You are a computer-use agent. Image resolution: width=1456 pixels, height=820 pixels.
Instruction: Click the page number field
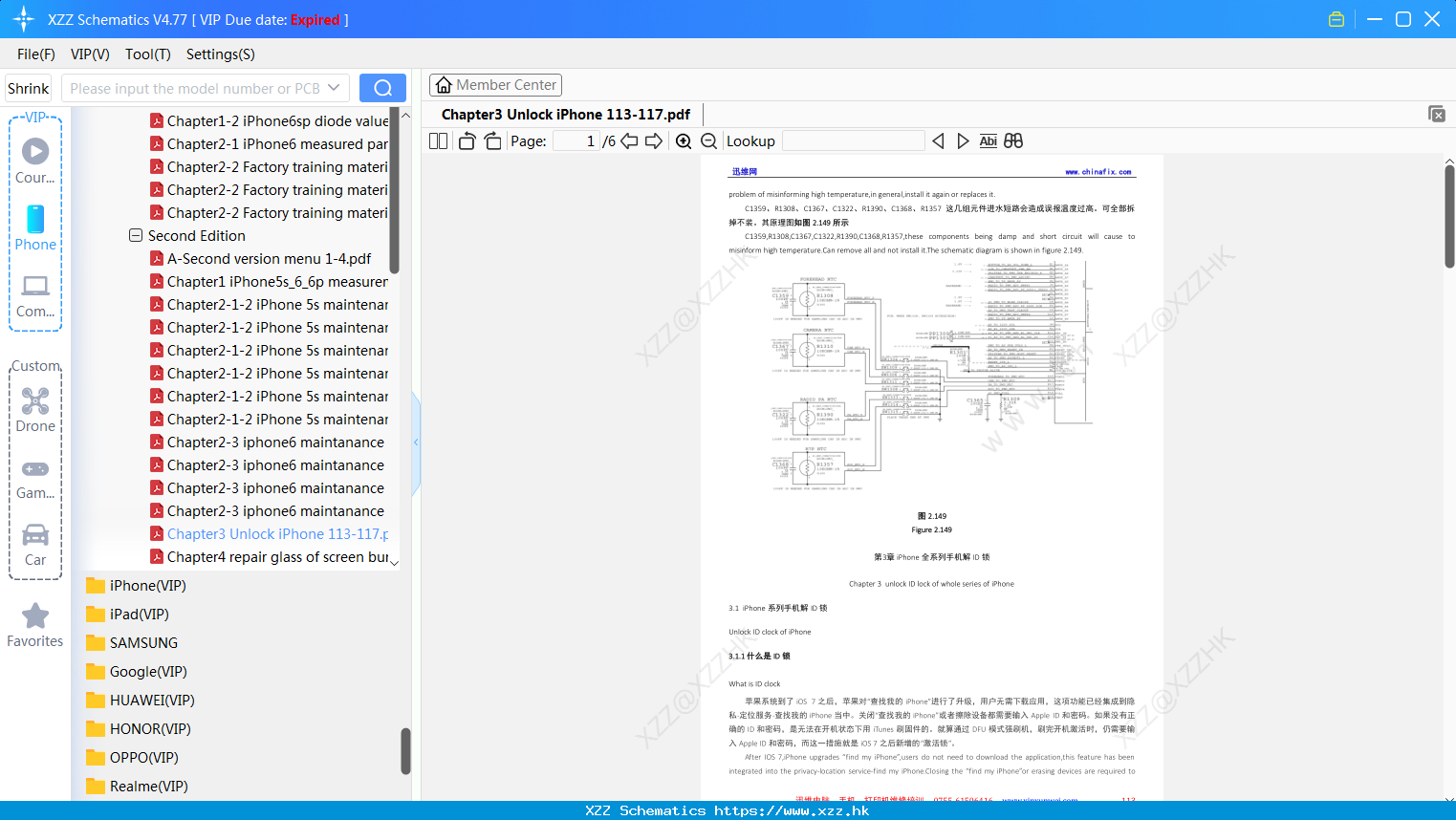[576, 141]
